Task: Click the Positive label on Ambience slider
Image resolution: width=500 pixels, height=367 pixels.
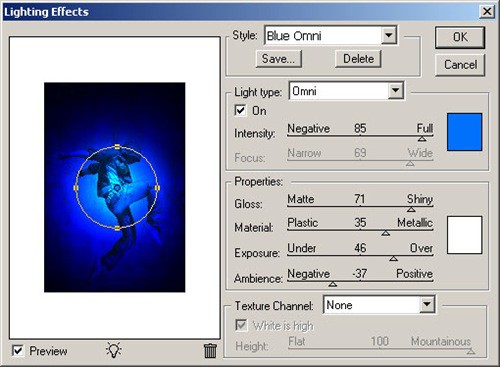Action: (x=414, y=274)
